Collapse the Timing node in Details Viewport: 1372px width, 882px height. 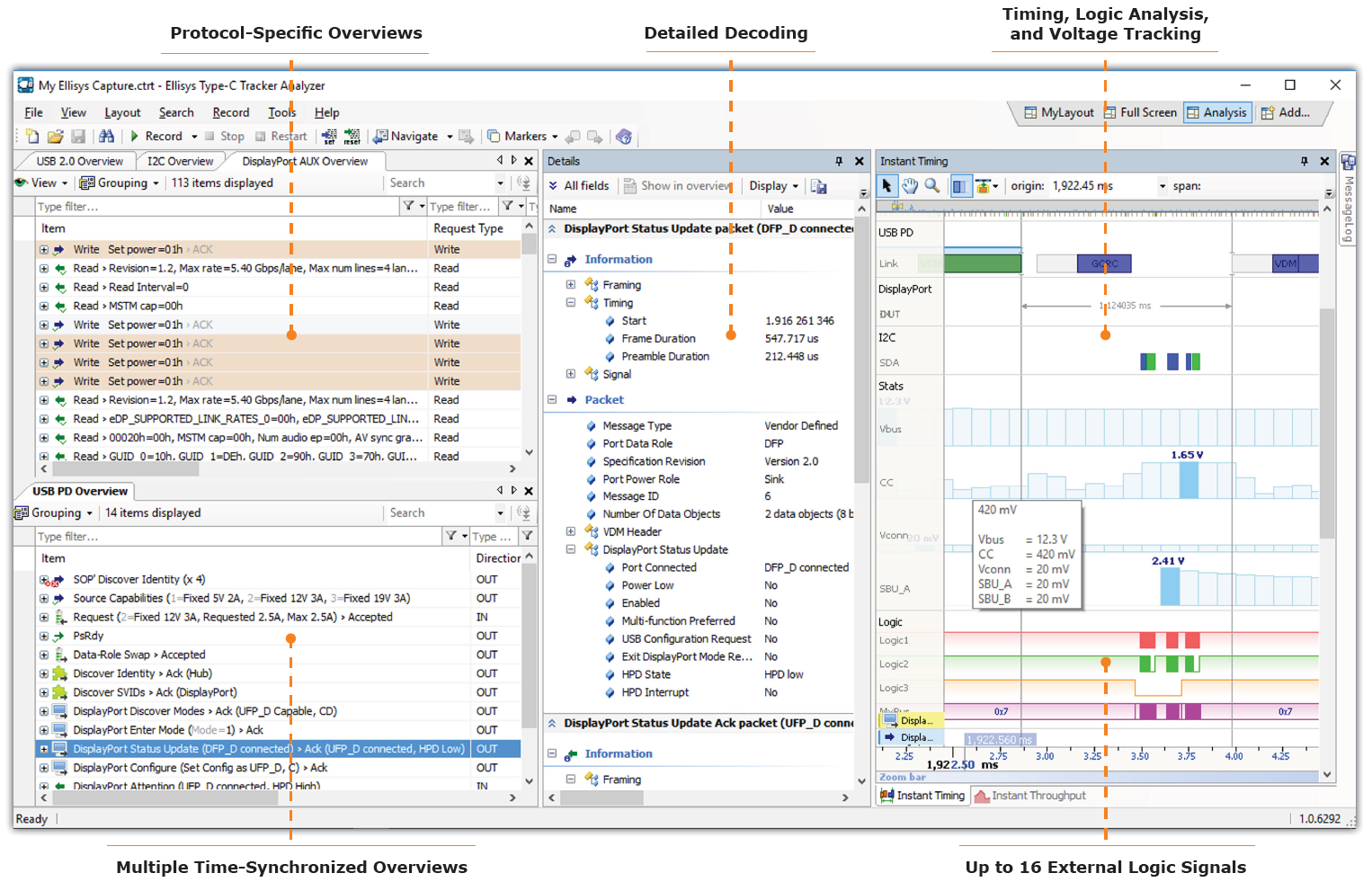[x=570, y=303]
